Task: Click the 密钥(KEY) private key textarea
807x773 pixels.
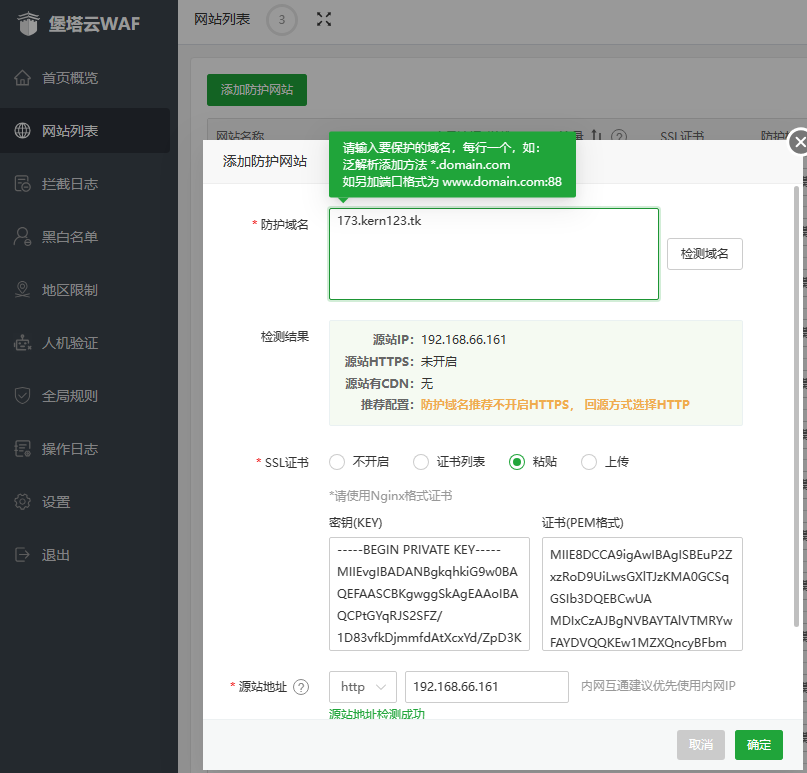Action: [x=429, y=594]
